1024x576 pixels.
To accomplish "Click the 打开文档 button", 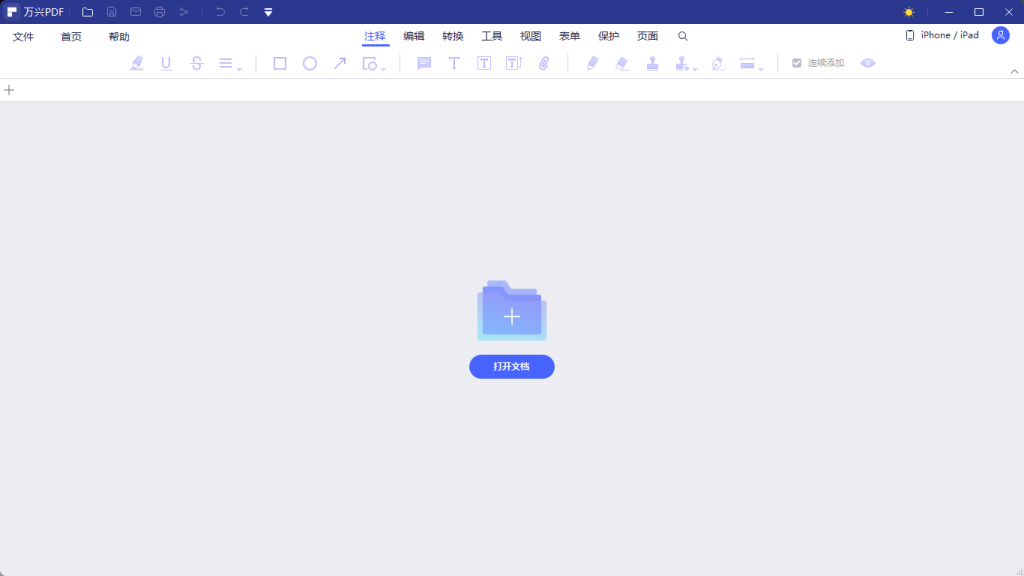I will point(512,367).
